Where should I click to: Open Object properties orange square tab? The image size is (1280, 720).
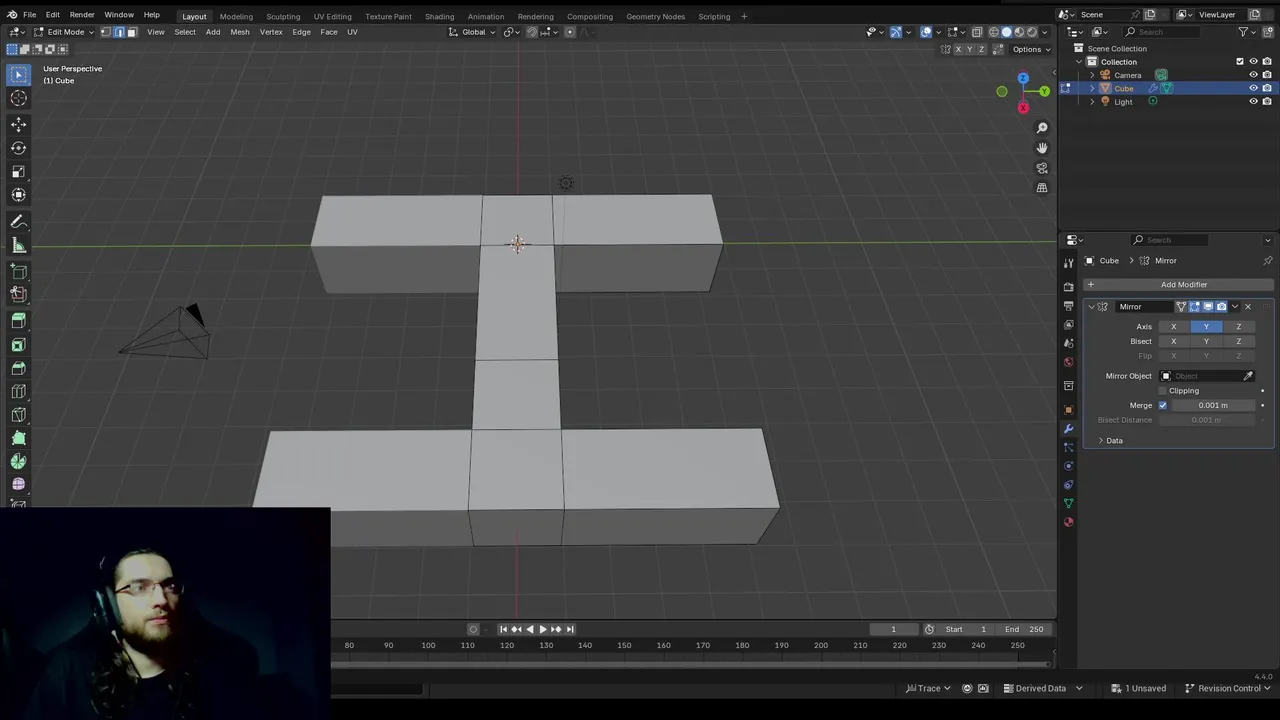[x=1068, y=410]
